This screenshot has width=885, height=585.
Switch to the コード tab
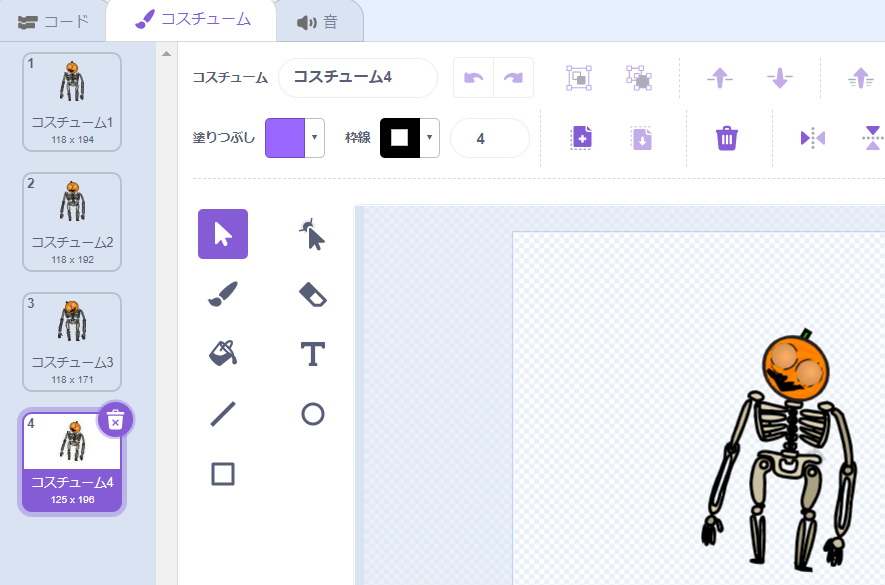click(53, 21)
